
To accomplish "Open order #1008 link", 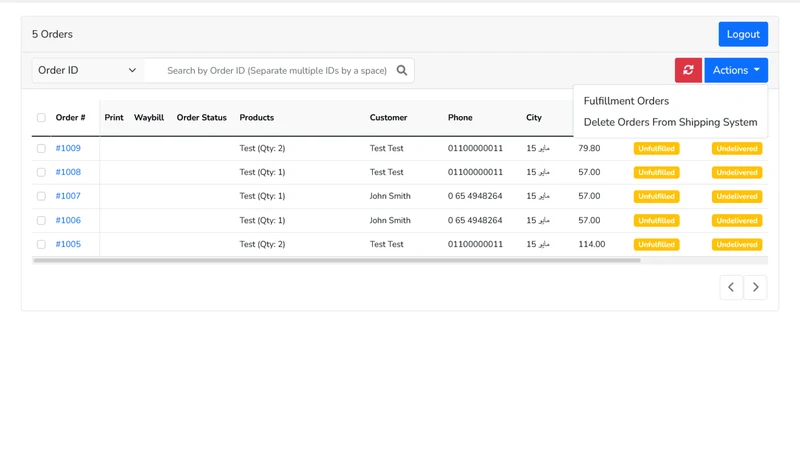I will (x=68, y=172).
